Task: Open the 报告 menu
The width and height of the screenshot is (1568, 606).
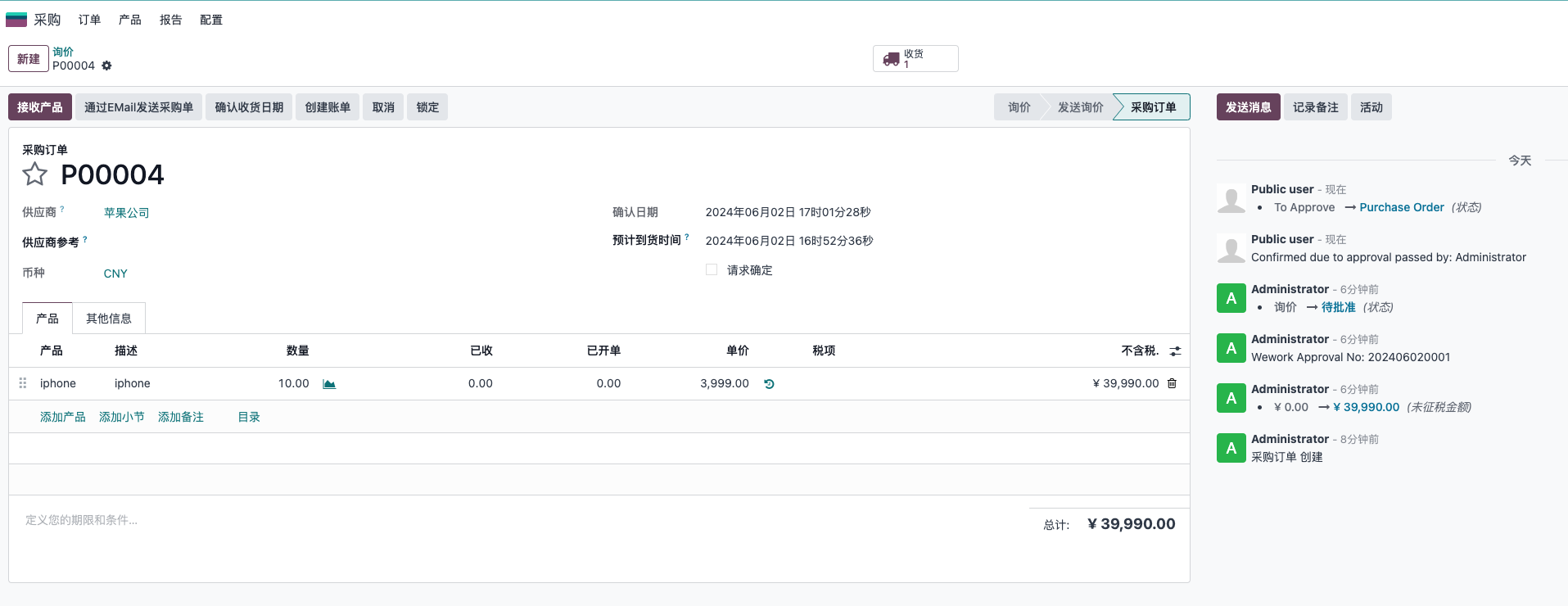Action: 170,20
